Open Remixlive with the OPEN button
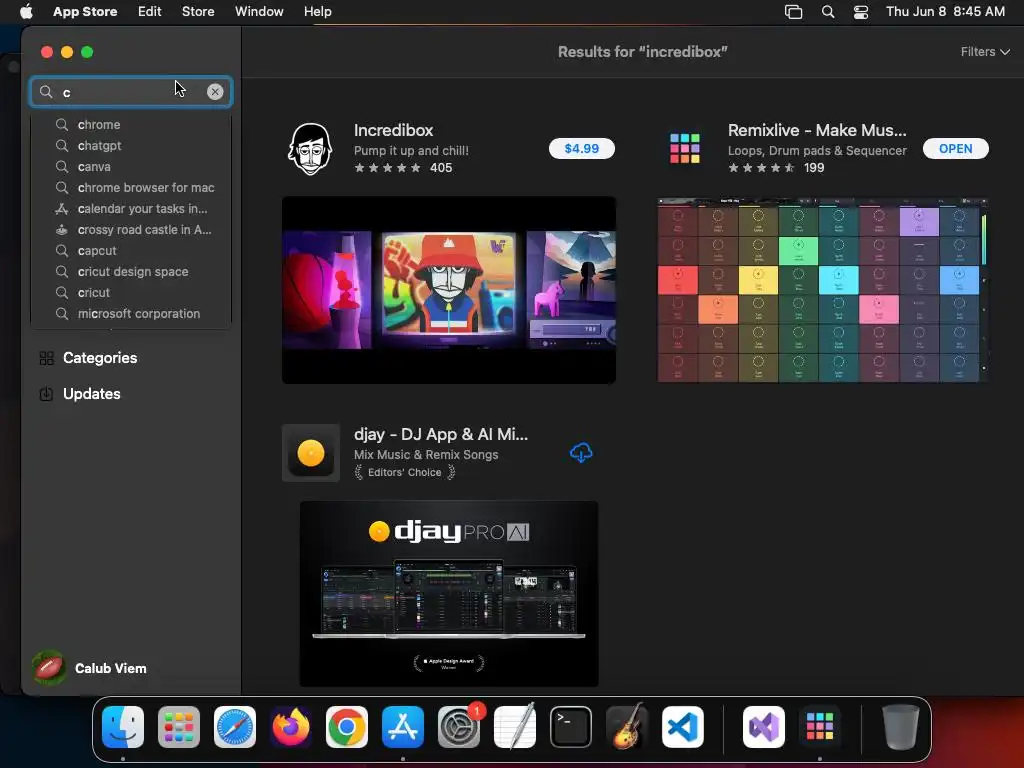The height and width of the screenshot is (768, 1024). click(955, 148)
